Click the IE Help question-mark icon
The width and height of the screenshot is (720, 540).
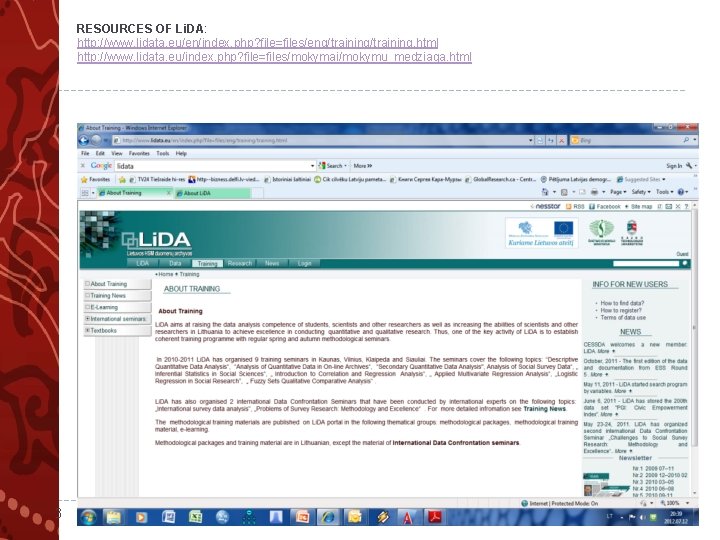(x=681, y=192)
